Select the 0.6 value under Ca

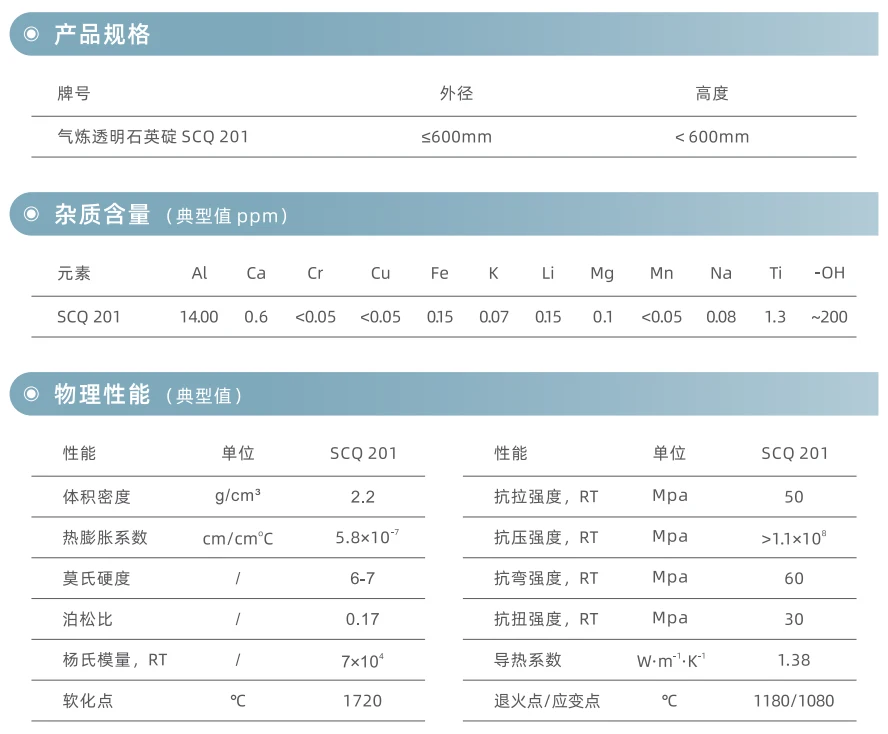point(256,317)
